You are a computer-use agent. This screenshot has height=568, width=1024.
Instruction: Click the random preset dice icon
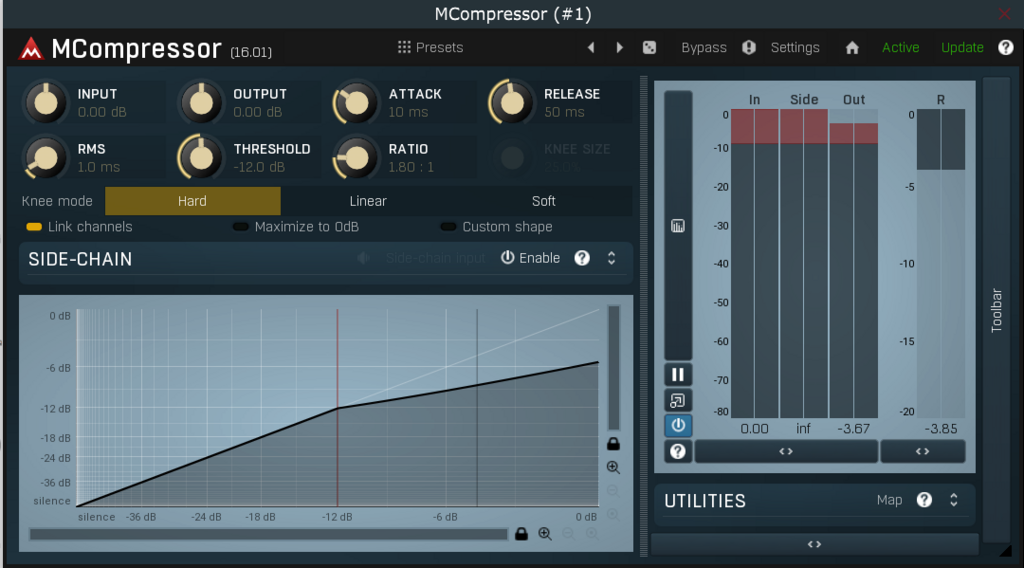coord(649,48)
